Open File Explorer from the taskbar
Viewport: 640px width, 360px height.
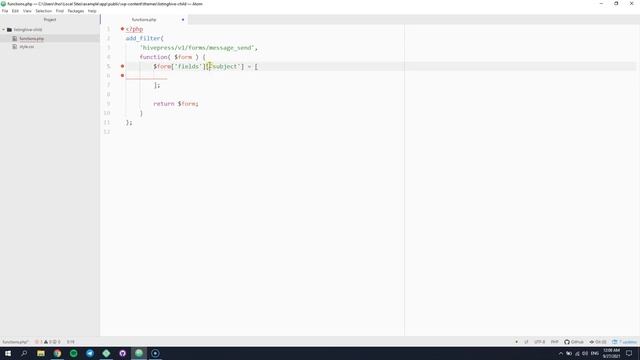41,353
